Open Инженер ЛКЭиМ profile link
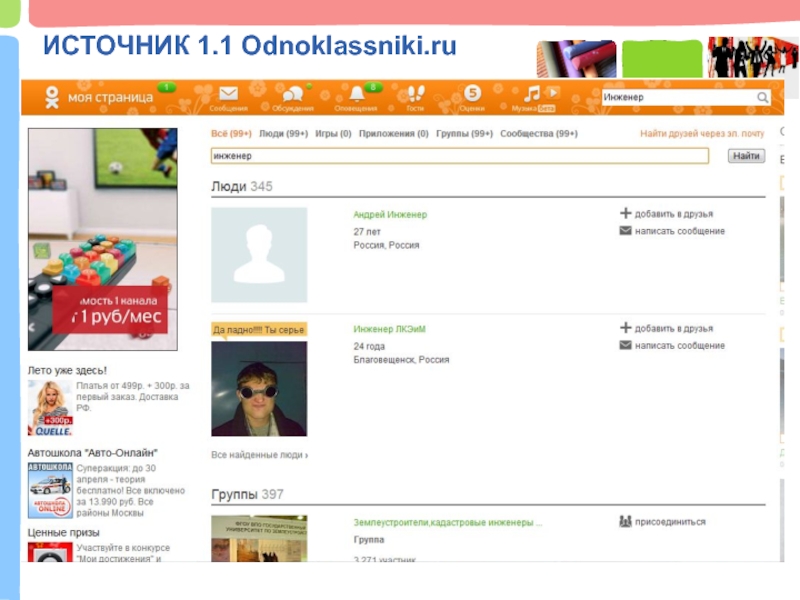The height and width of the screenshot is (600, 800). point(389,329)
